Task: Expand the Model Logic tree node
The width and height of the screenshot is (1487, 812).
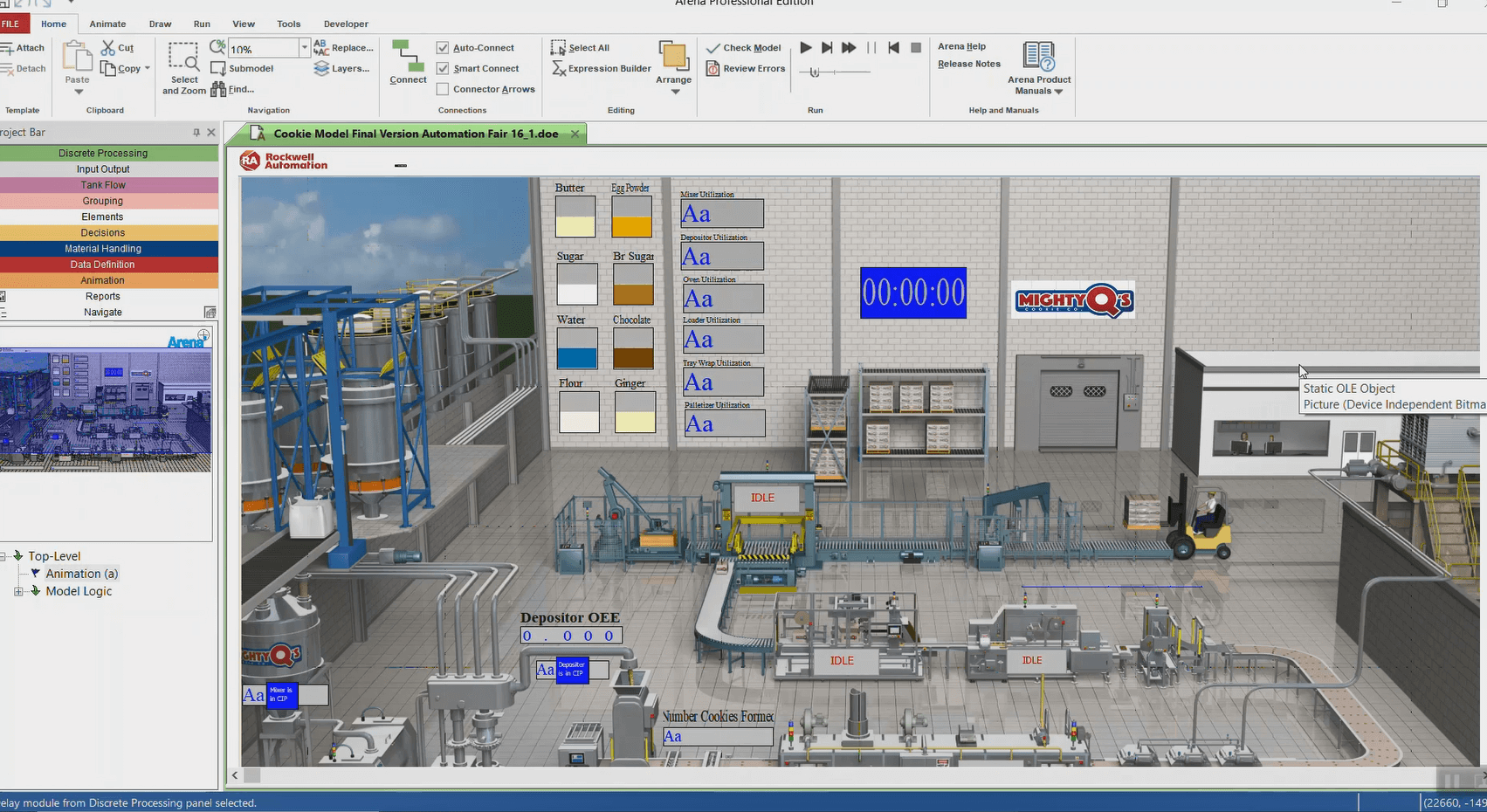Action: 19,591
